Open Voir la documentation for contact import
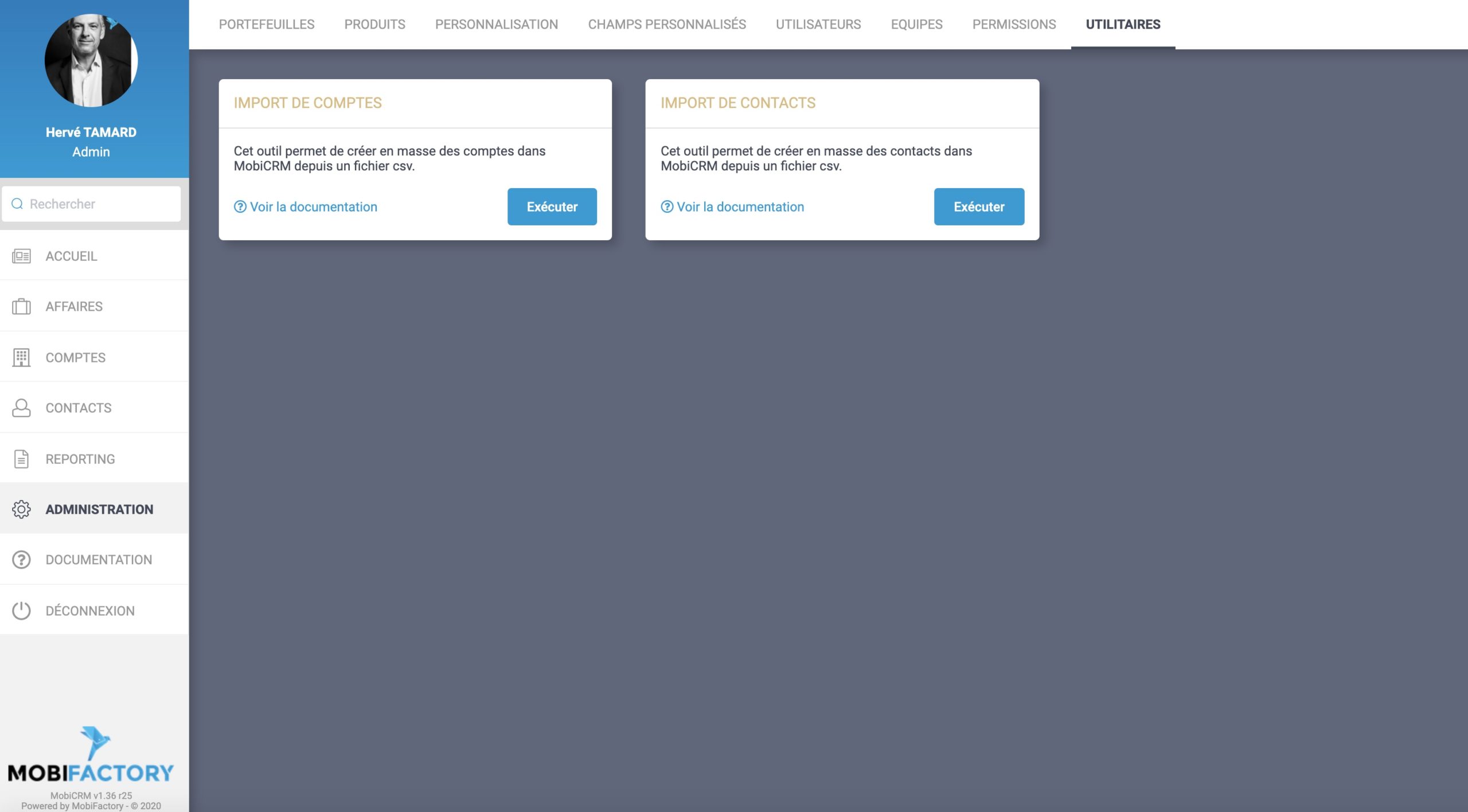This screenshot has height=812, width=1468. pyautogui.click(x=740, y=206)
